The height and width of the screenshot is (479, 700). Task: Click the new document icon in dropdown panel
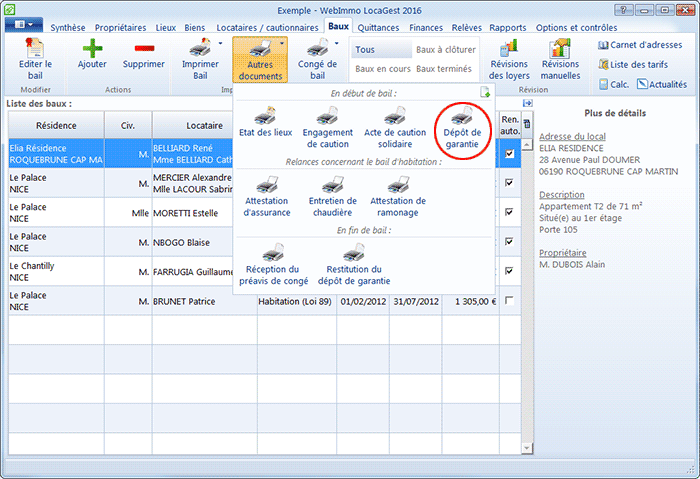(x=485, y=92)
